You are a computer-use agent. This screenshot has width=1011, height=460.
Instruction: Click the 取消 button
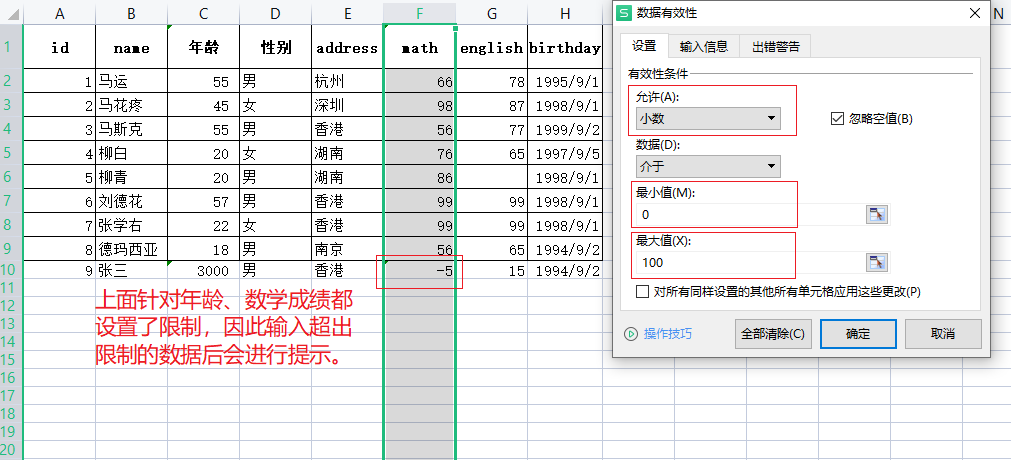pos(942,334)
